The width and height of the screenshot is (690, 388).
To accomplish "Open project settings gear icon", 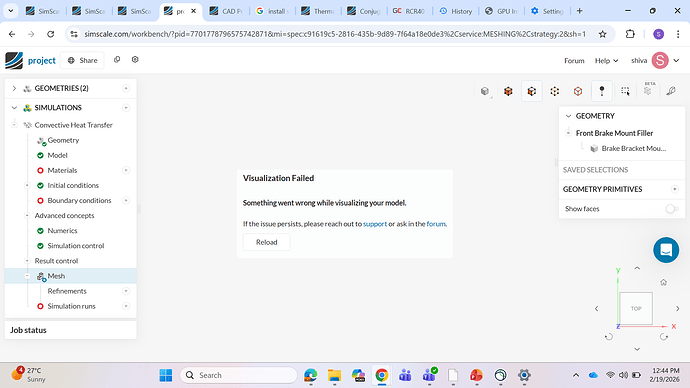I will coord(135,59).
